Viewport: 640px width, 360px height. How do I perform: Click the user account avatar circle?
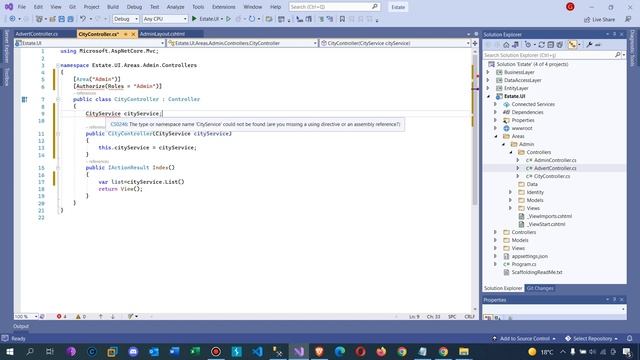[x=570, y=7]
